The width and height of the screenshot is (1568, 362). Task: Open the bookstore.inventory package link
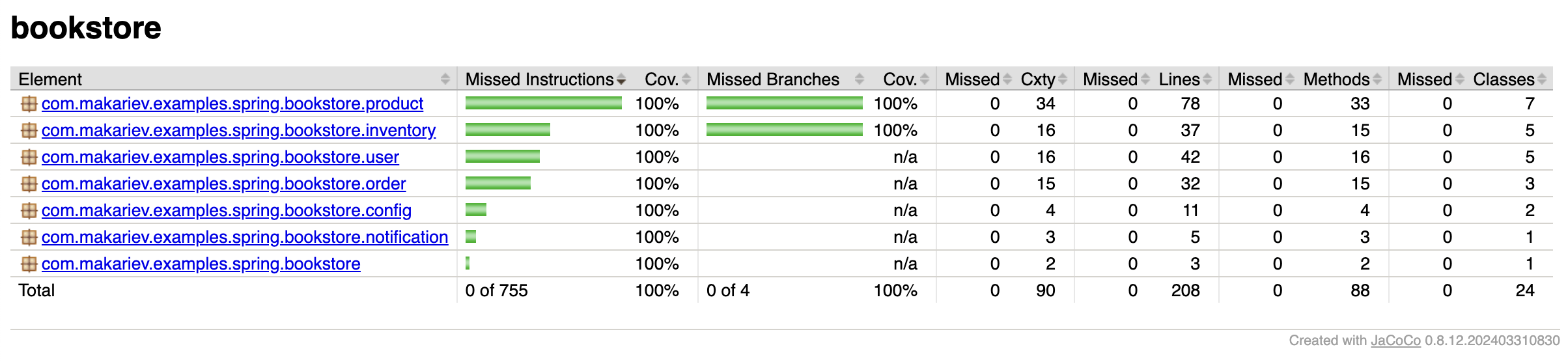click(238, 130)
